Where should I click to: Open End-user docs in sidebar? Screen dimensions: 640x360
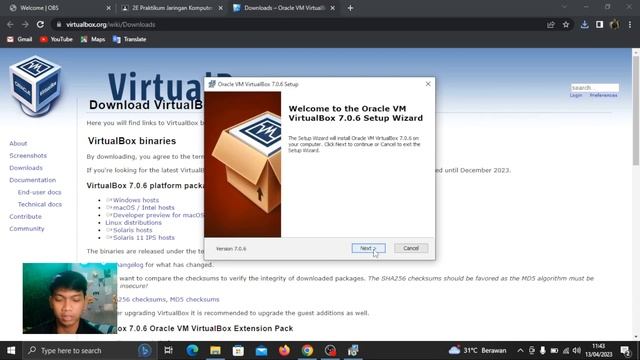tap(39, 192)
